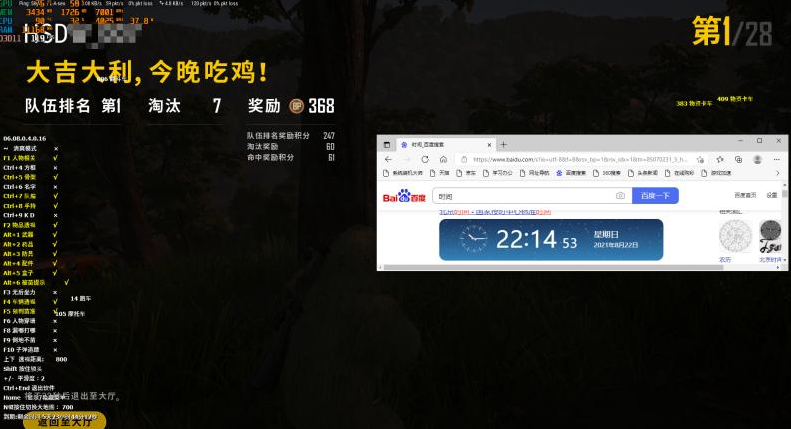Click the browser address bar URL
Image resolution: width=791 pixels, height=429 pixels.
[x=580, y=159]
